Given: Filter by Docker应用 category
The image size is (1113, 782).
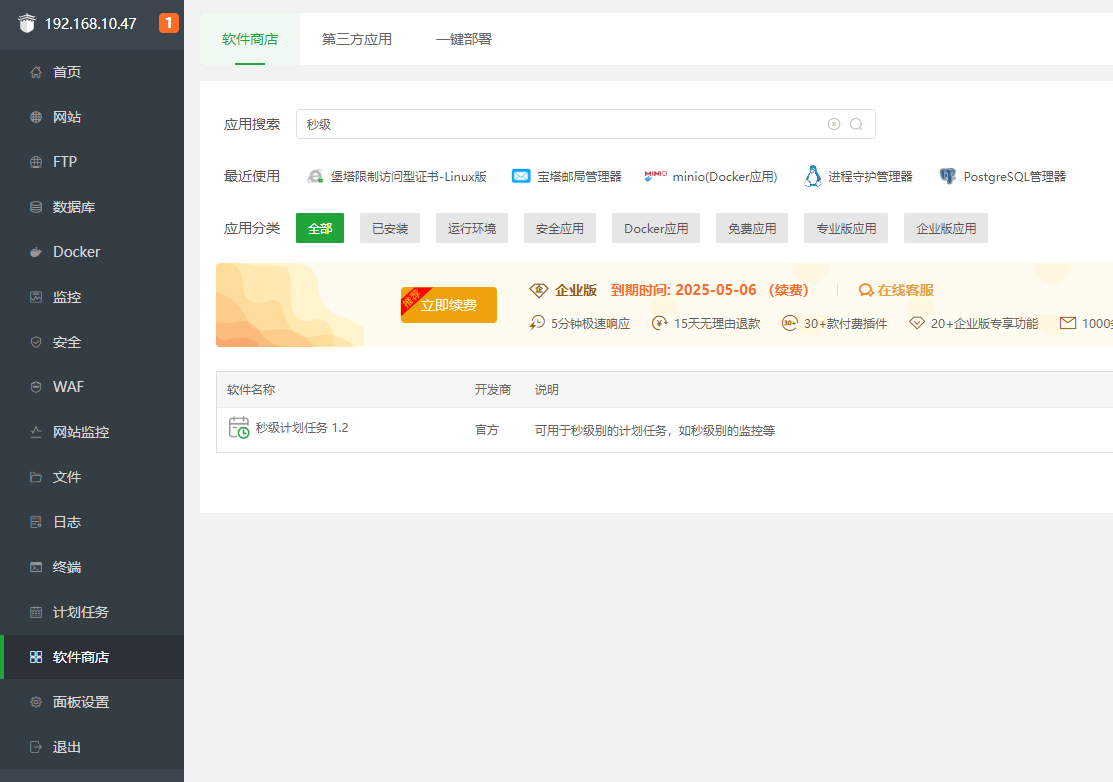Looking at the screenshot, I should [656, 228].
